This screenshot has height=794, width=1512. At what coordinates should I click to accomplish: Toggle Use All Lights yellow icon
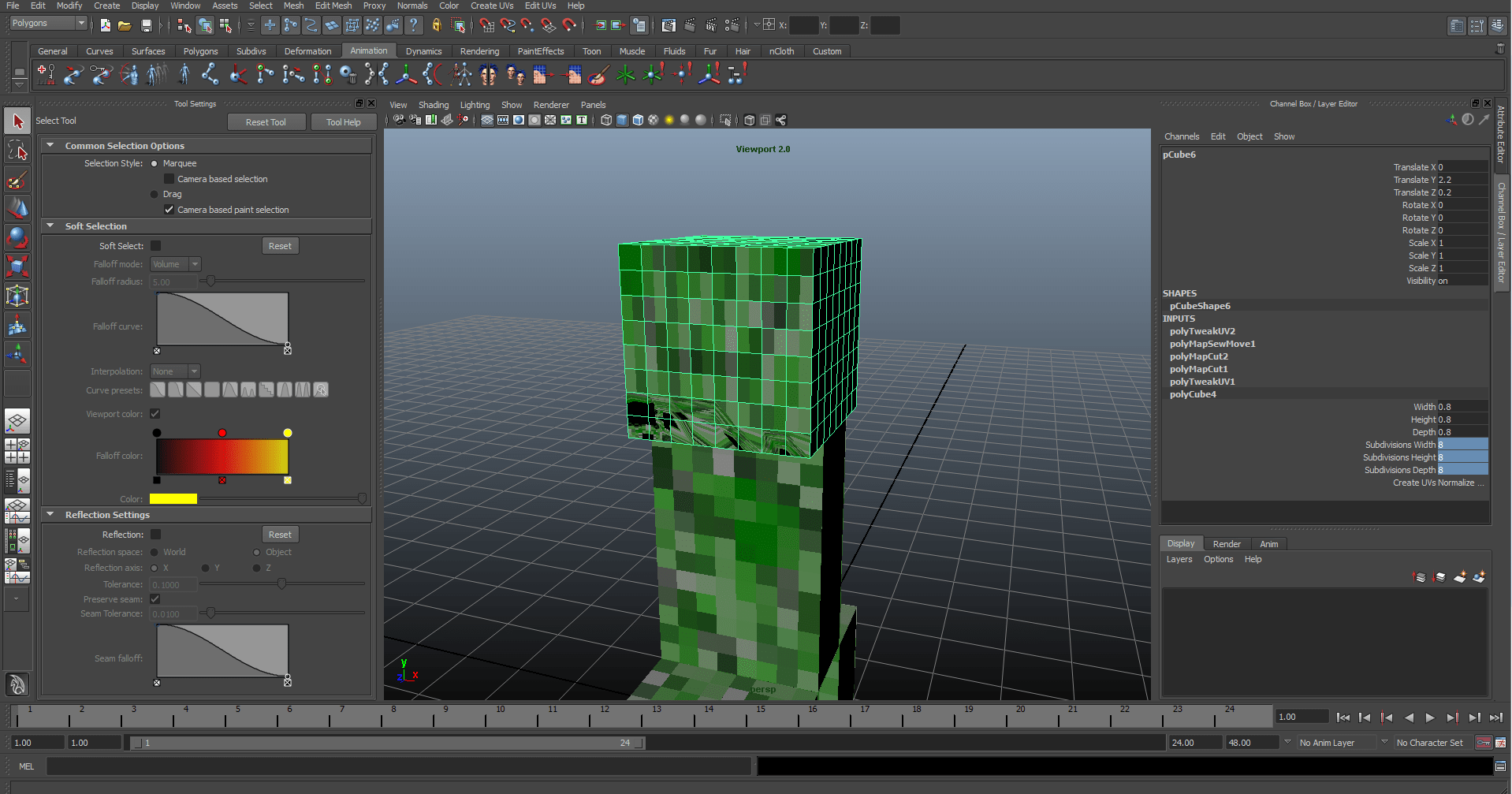coord(669,120)
